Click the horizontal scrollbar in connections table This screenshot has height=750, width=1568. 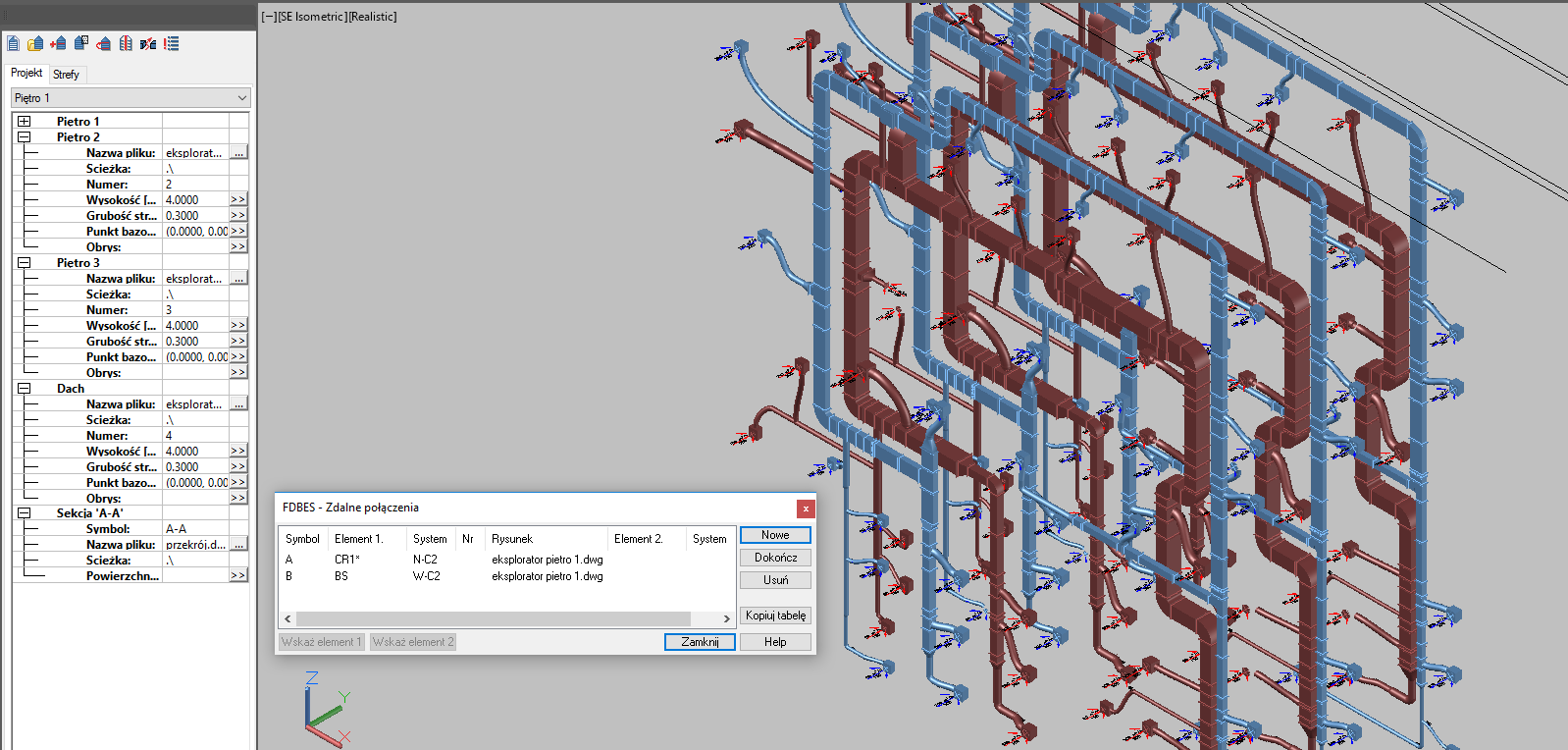[493, 618]
